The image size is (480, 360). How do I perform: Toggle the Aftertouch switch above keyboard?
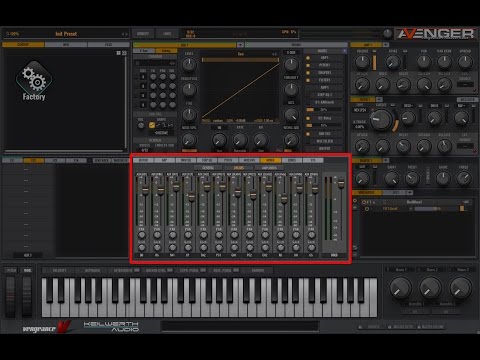[136, 270]
